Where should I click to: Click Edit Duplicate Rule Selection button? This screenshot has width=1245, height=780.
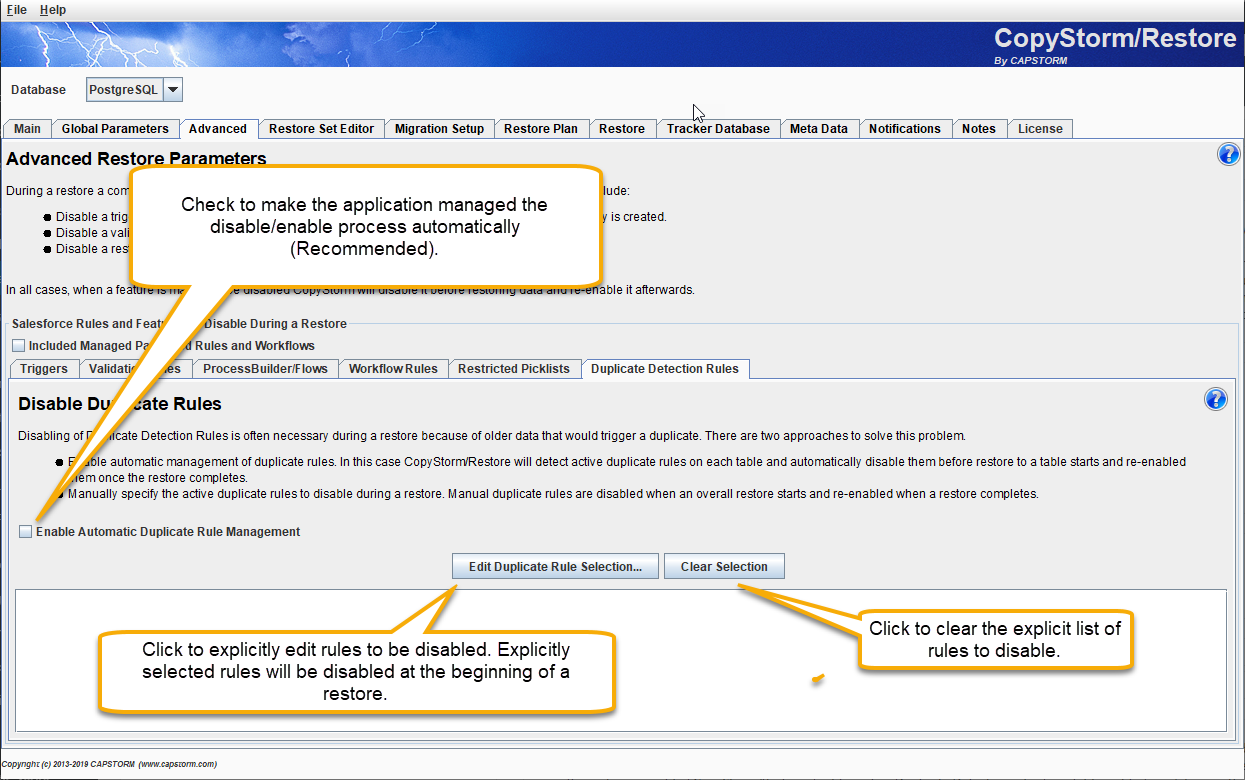click(x=555, y=567)
